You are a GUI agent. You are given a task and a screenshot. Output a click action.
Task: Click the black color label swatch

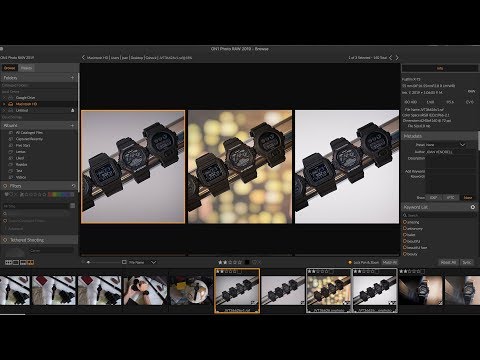click(247, 262)
